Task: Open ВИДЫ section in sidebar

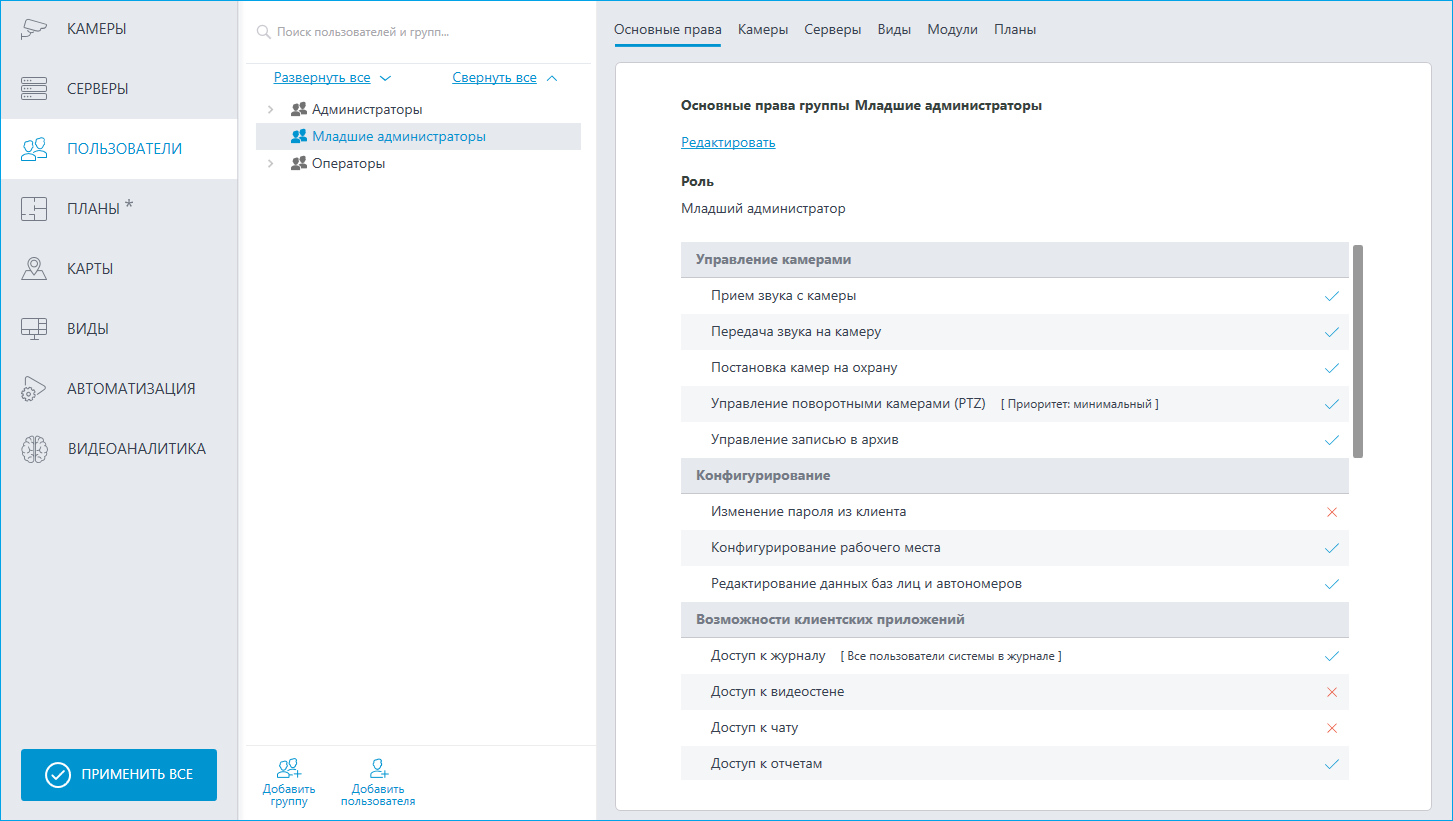Action: pos(119,329)
